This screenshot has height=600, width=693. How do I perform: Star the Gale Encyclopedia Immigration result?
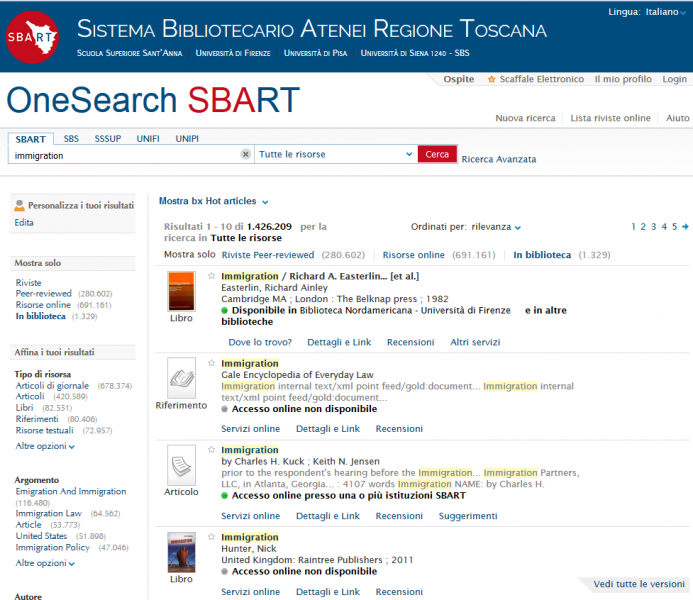211,364
